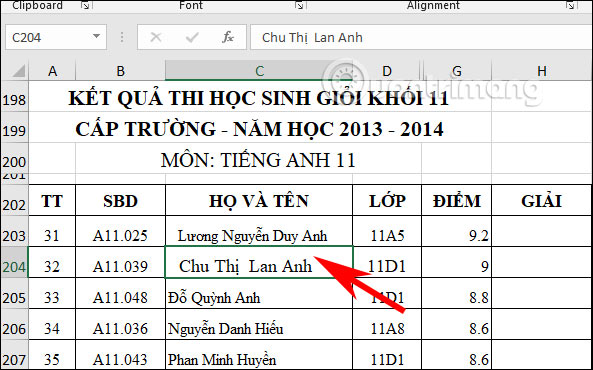Click the formula bar text Chu Thị Lan Anh
The height and width of the screenshot is (370, 593).
tap(312, 37)
